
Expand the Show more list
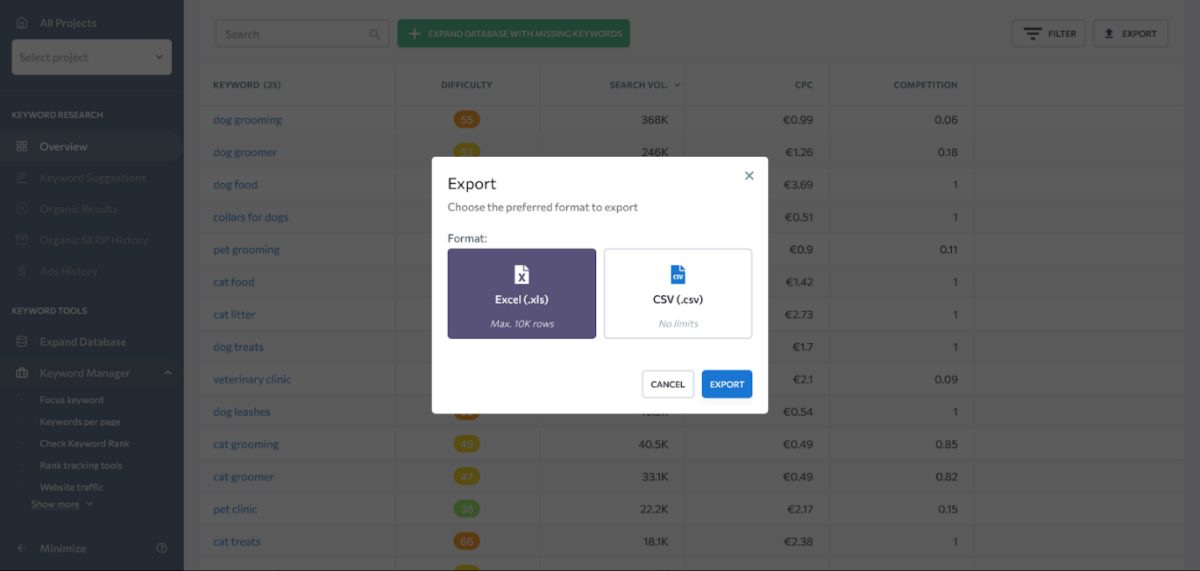[62, 505]
